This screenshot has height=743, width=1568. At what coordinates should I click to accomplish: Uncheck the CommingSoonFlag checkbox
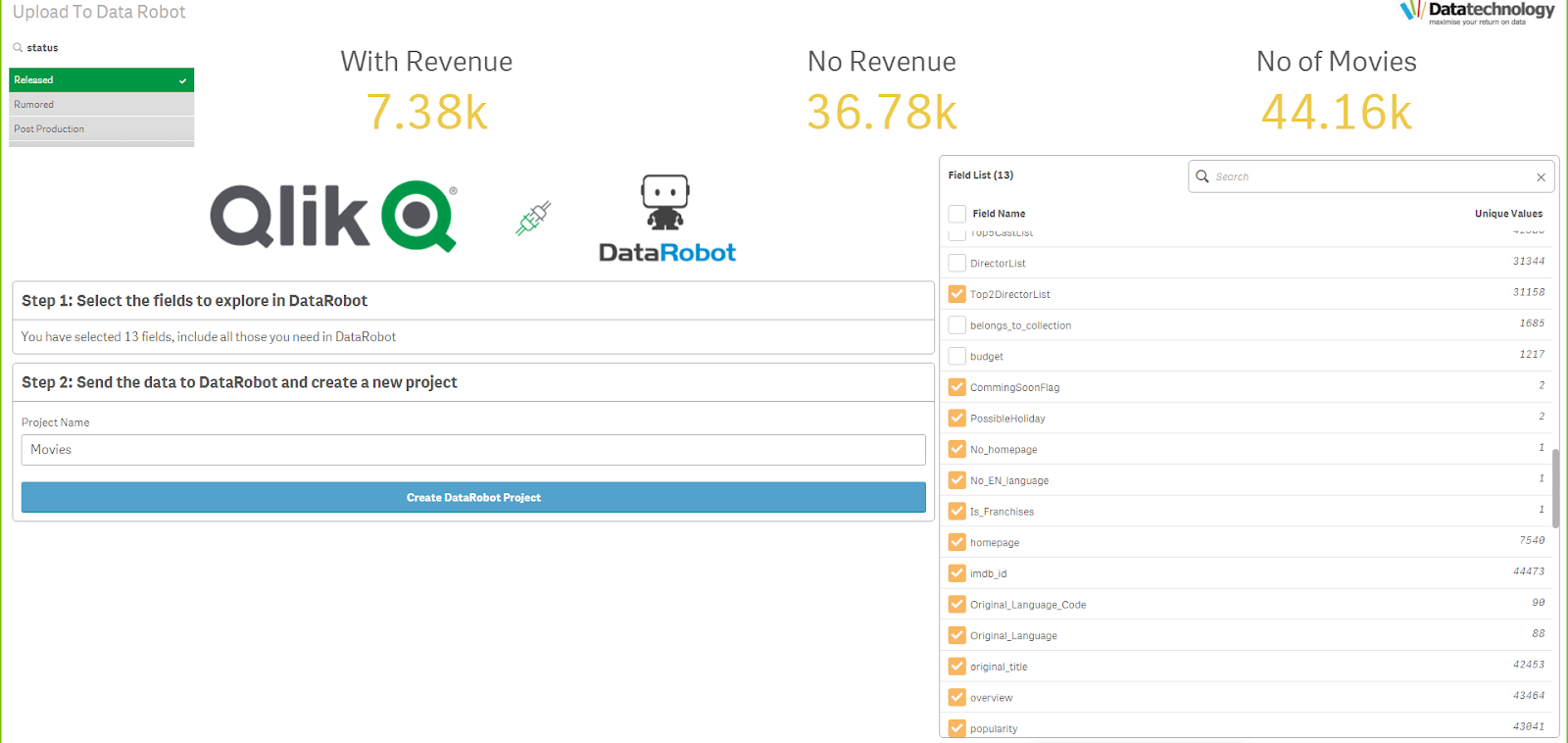pos(957,387)
